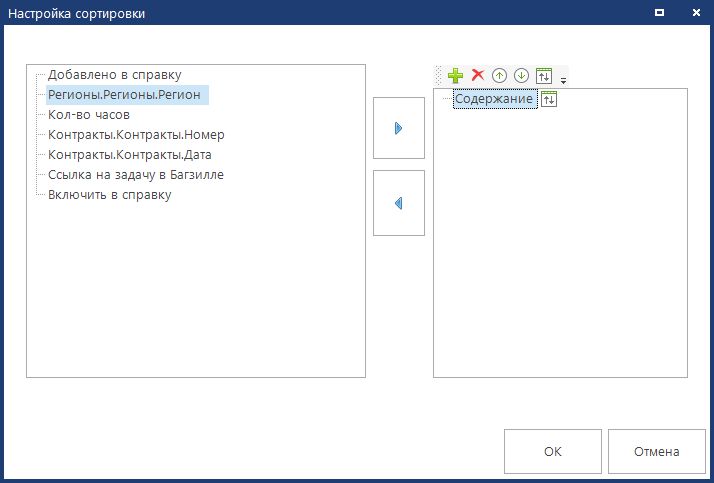Click the move down arrow icon

tap(520, 76)
